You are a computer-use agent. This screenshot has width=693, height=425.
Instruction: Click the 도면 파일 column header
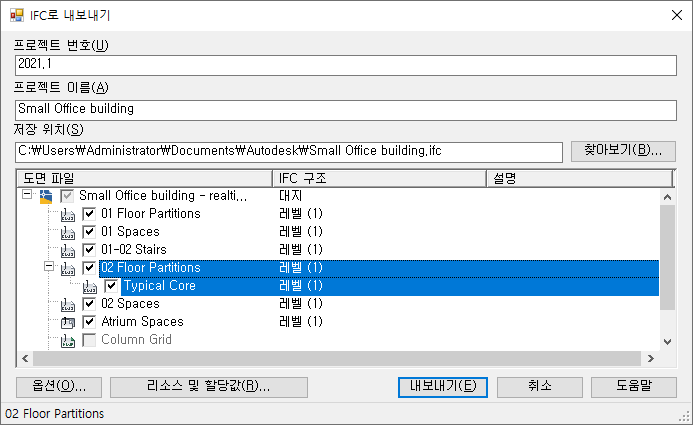click(x=145, y=178)
